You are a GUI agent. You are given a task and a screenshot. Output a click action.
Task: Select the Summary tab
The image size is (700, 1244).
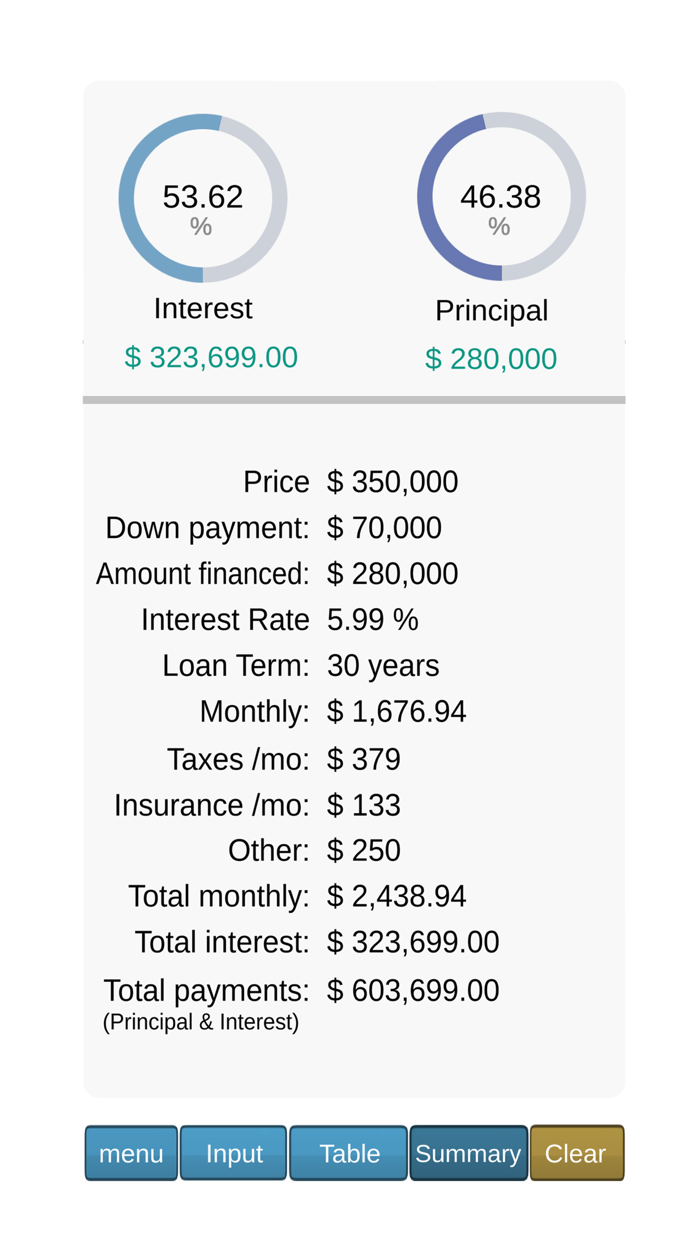click(x=468, y=1153)
